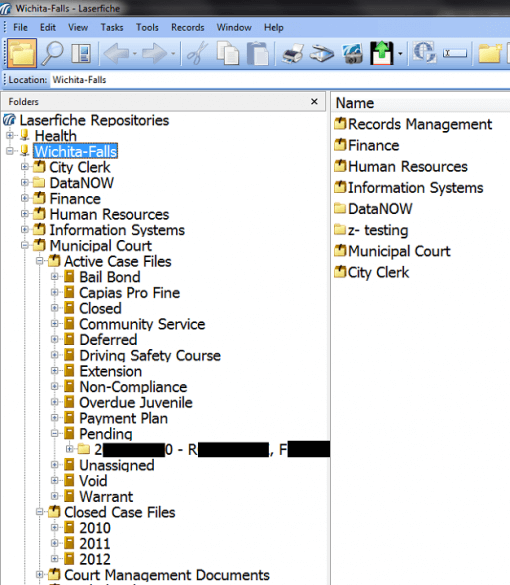Click the green arrow import icon
Image resolution: width=510 pixels, height=585 pixels.
click(381, 53)
